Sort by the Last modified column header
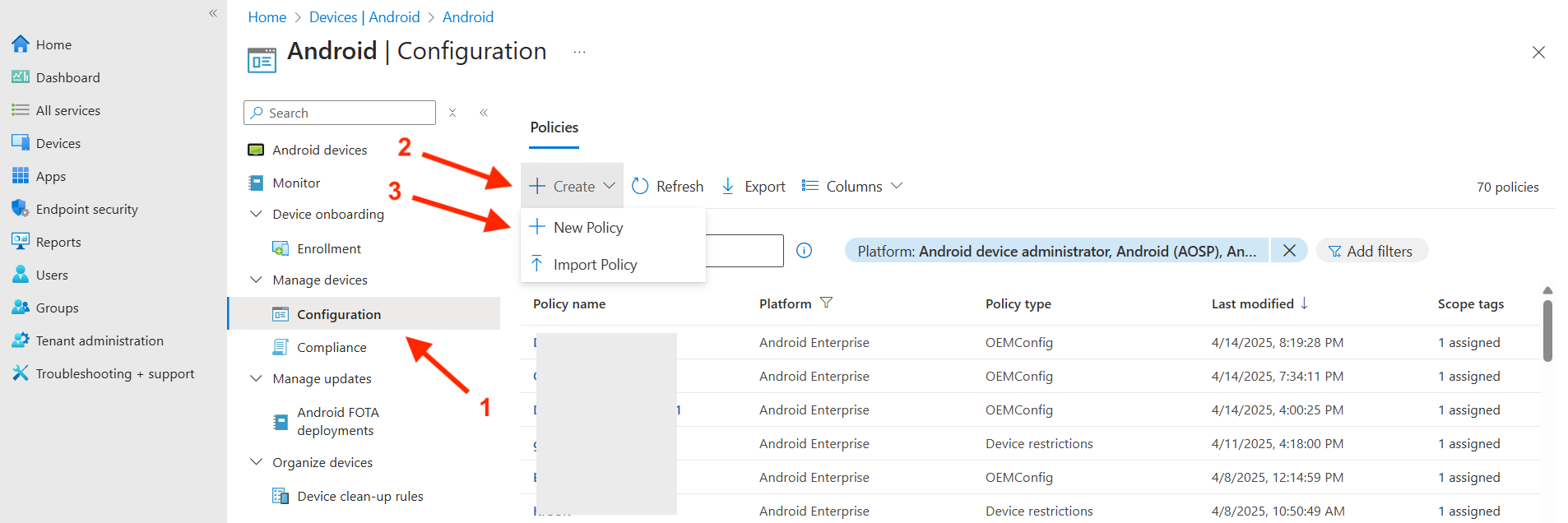This screenshot has width=1568, height=523. point(1252,304)
